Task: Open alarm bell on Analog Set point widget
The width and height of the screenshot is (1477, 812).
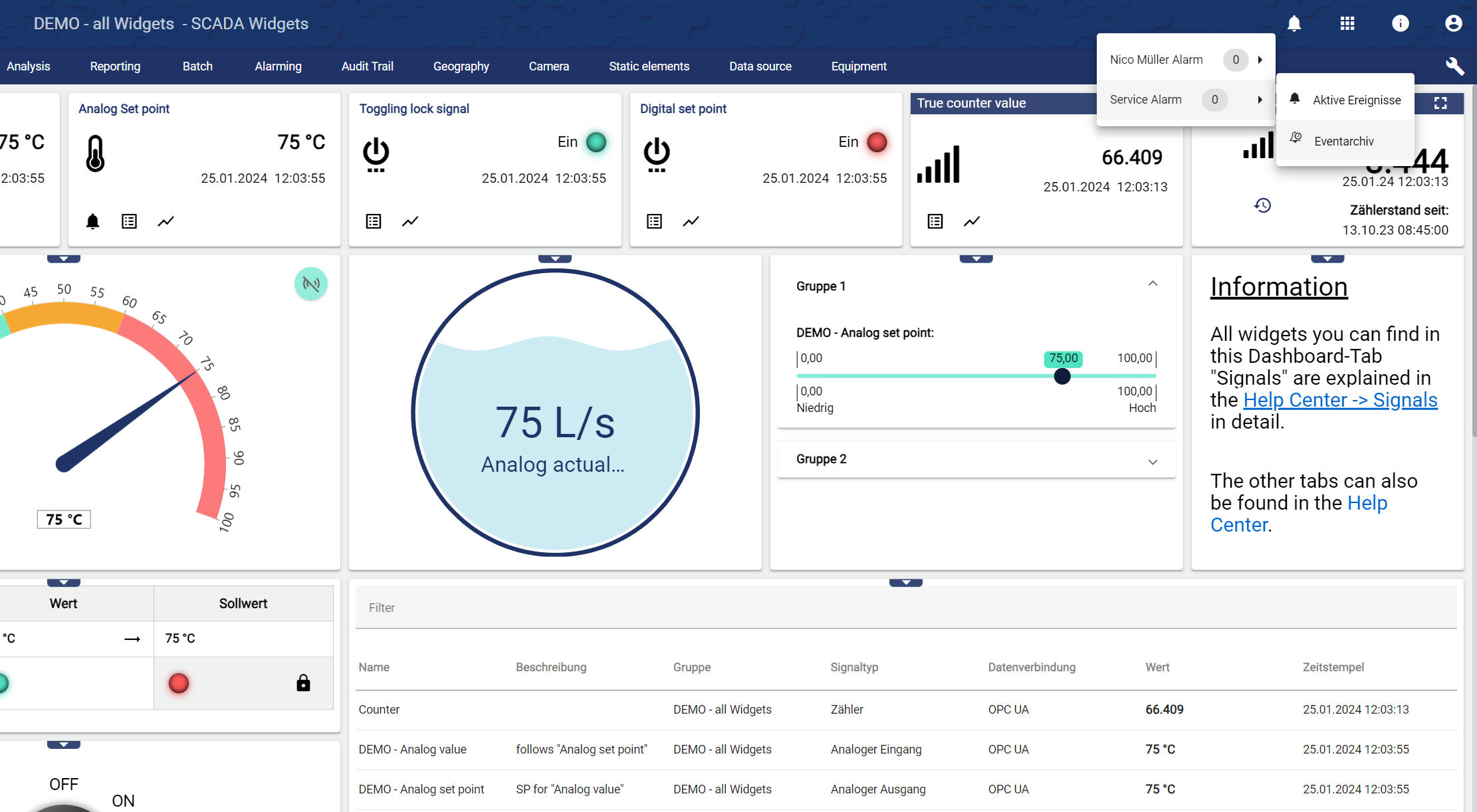Action: tap(93, 221)
